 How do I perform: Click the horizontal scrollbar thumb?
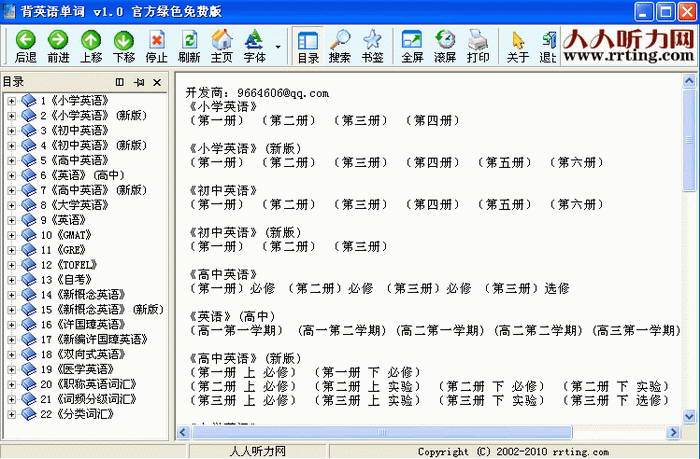pos(382,432)
